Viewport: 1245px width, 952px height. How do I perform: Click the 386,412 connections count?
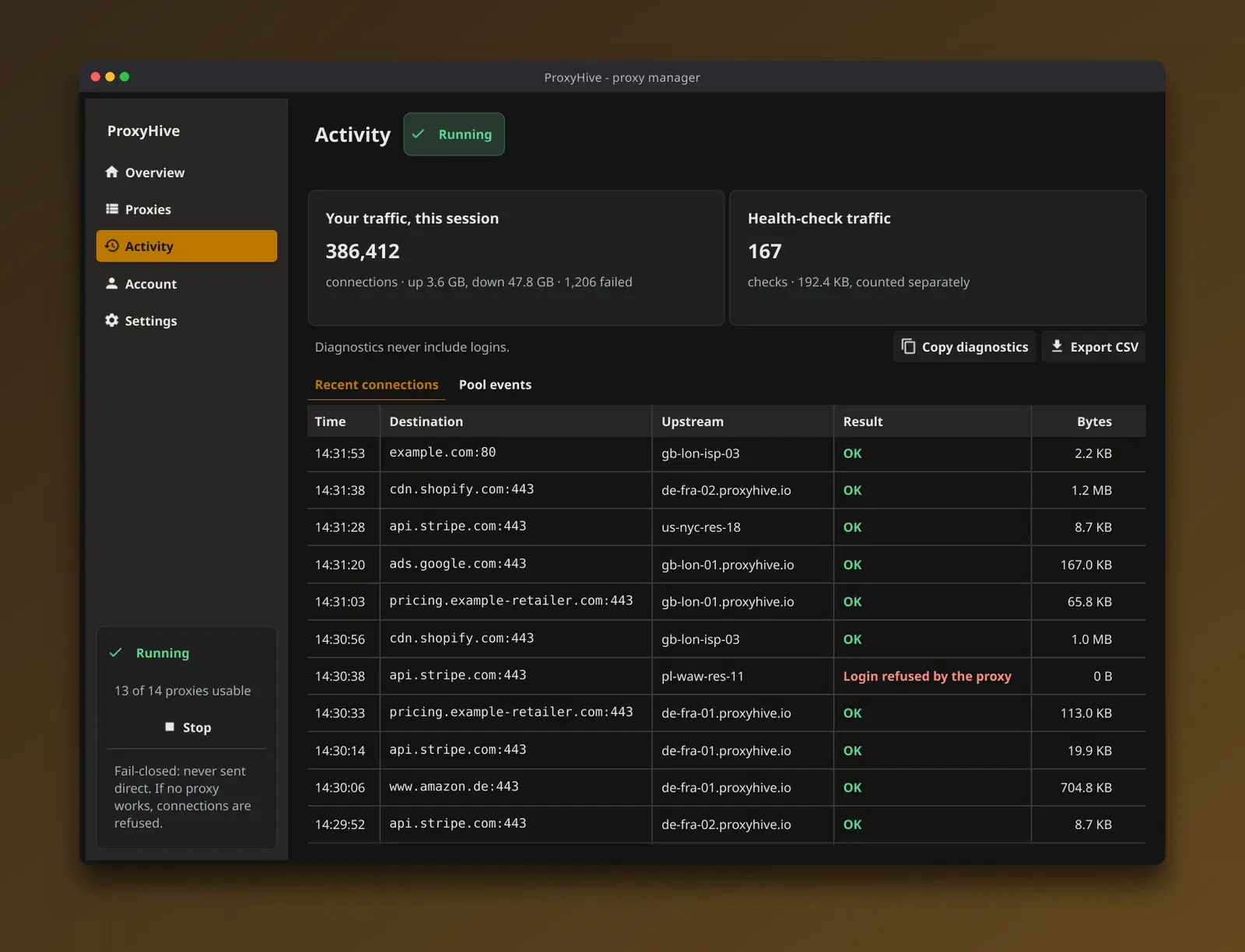tap(363, 251)
